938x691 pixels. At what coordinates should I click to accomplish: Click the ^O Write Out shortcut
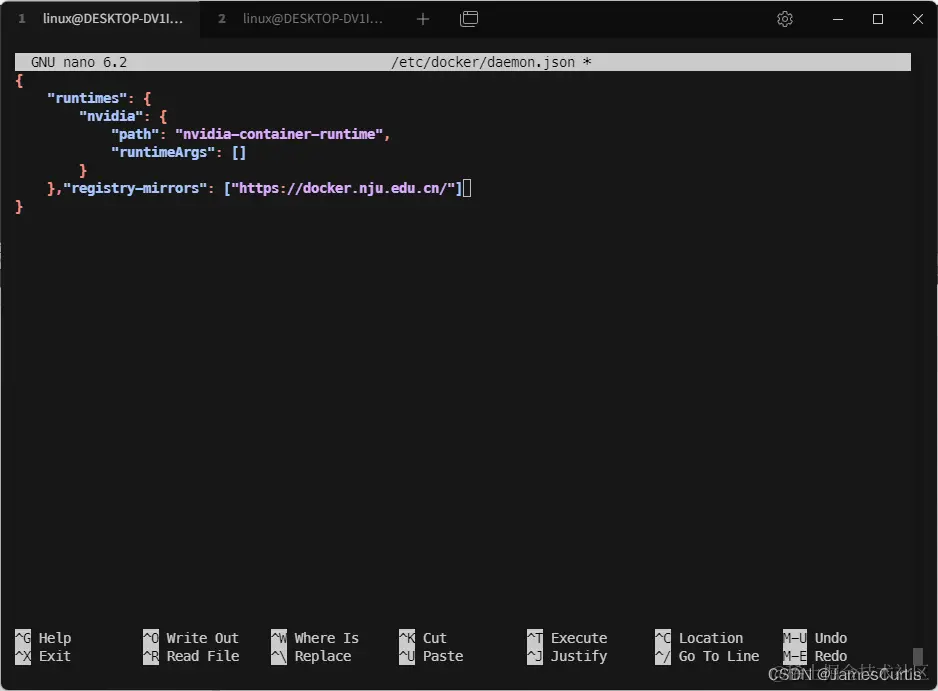[191, 638]
